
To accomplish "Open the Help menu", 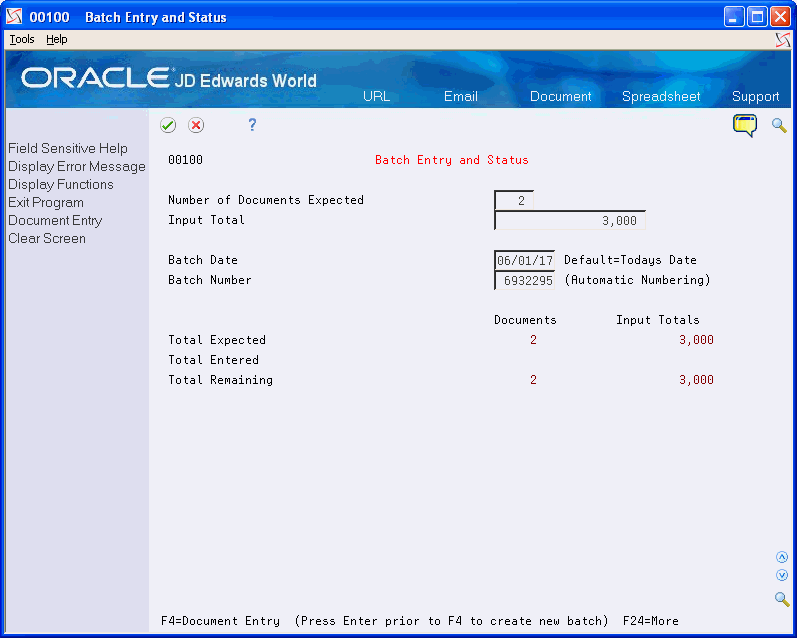I will [56, 39].
